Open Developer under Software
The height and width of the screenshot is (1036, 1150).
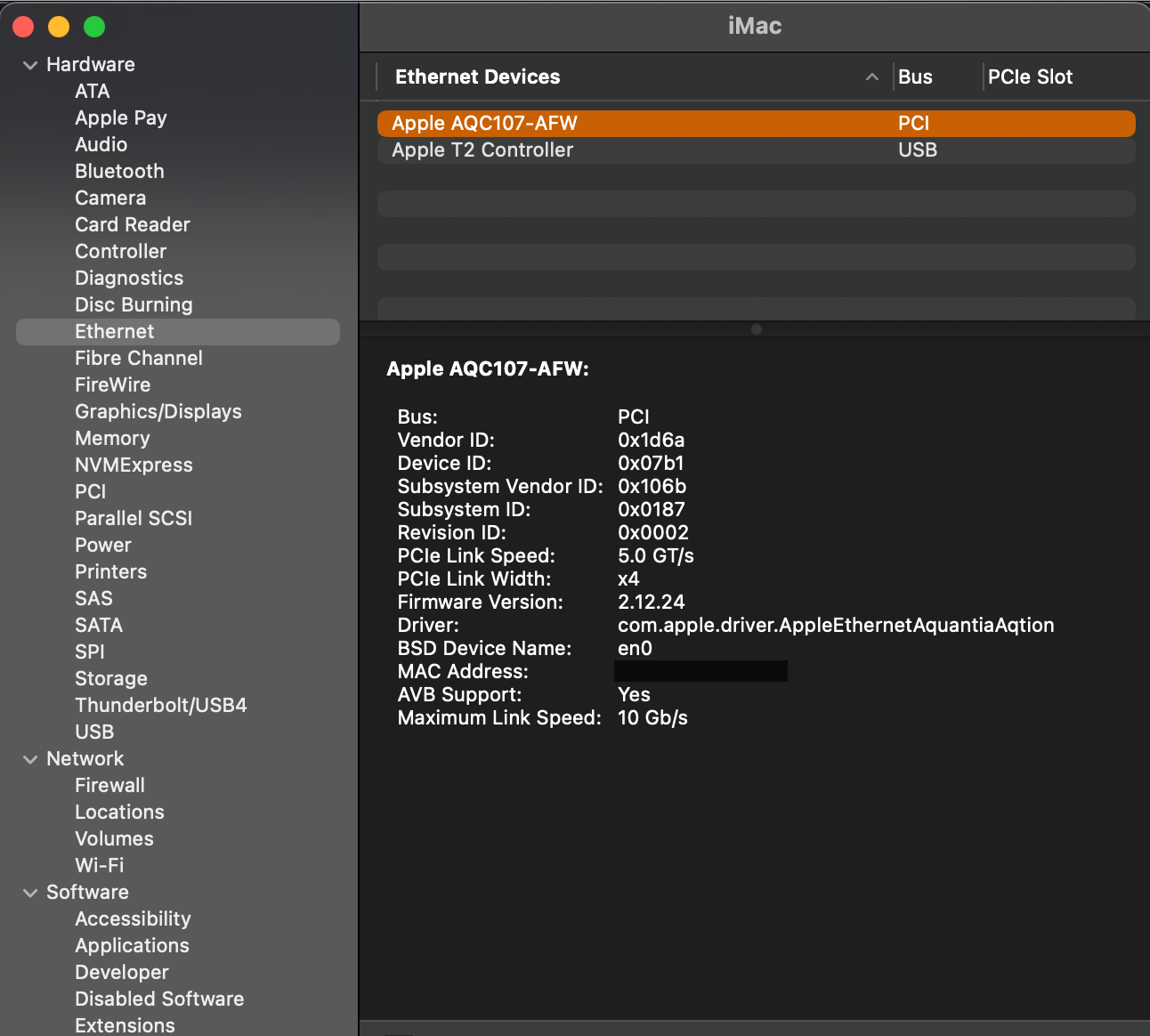click(122, 973)
